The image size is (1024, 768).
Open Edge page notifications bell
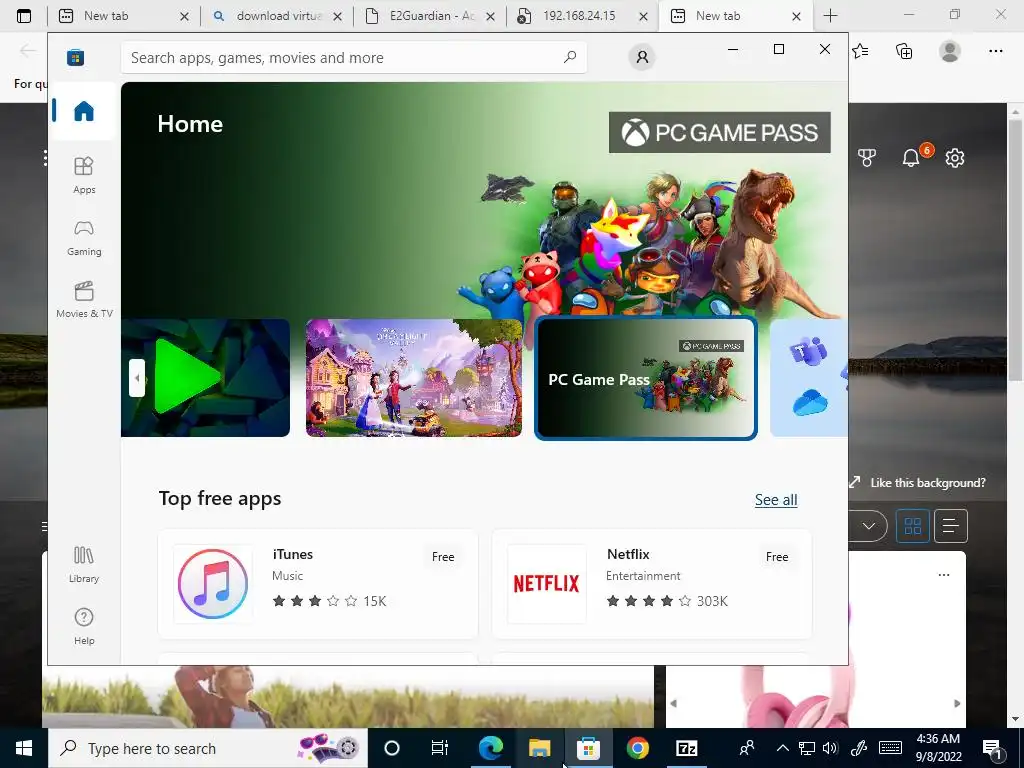911,157
